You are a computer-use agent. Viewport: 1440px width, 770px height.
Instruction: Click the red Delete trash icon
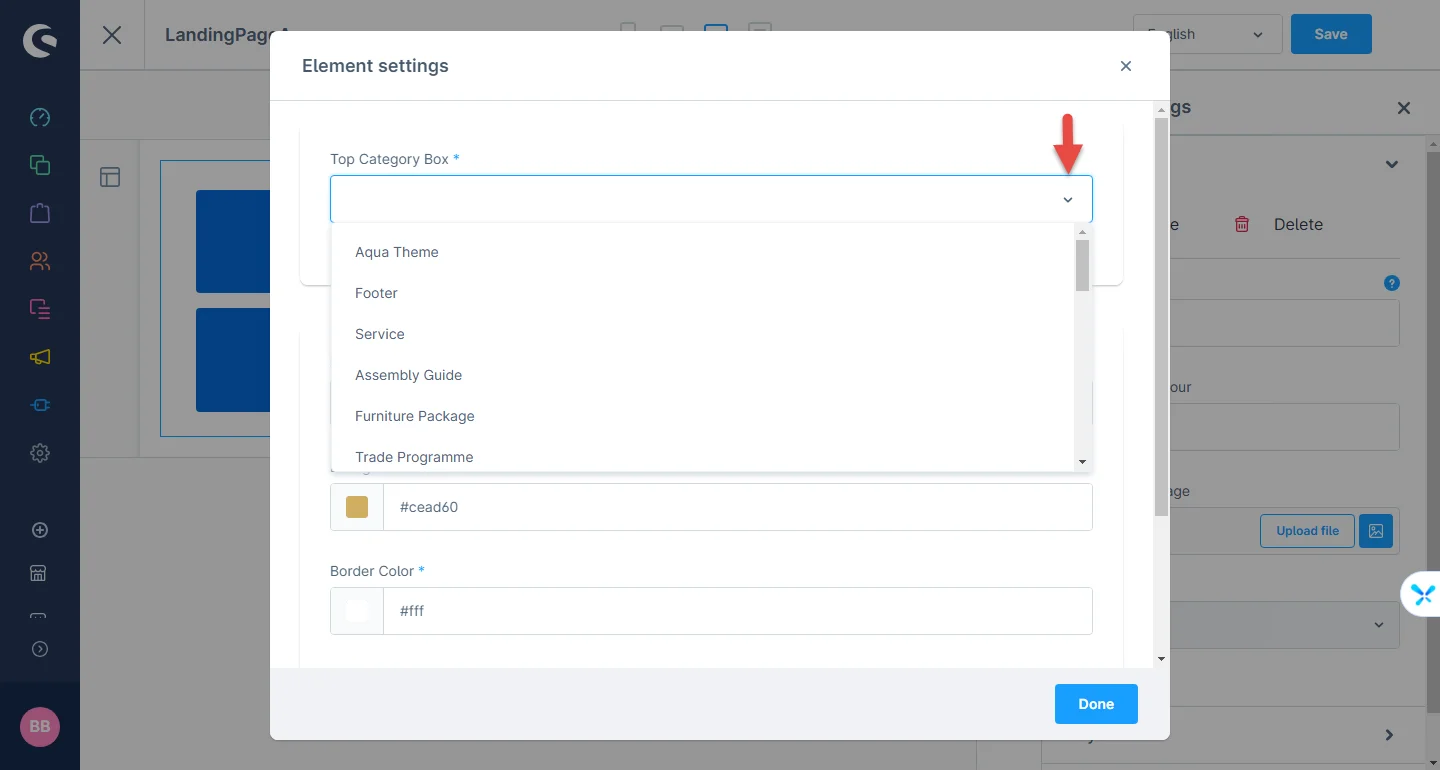point(1242,224)
